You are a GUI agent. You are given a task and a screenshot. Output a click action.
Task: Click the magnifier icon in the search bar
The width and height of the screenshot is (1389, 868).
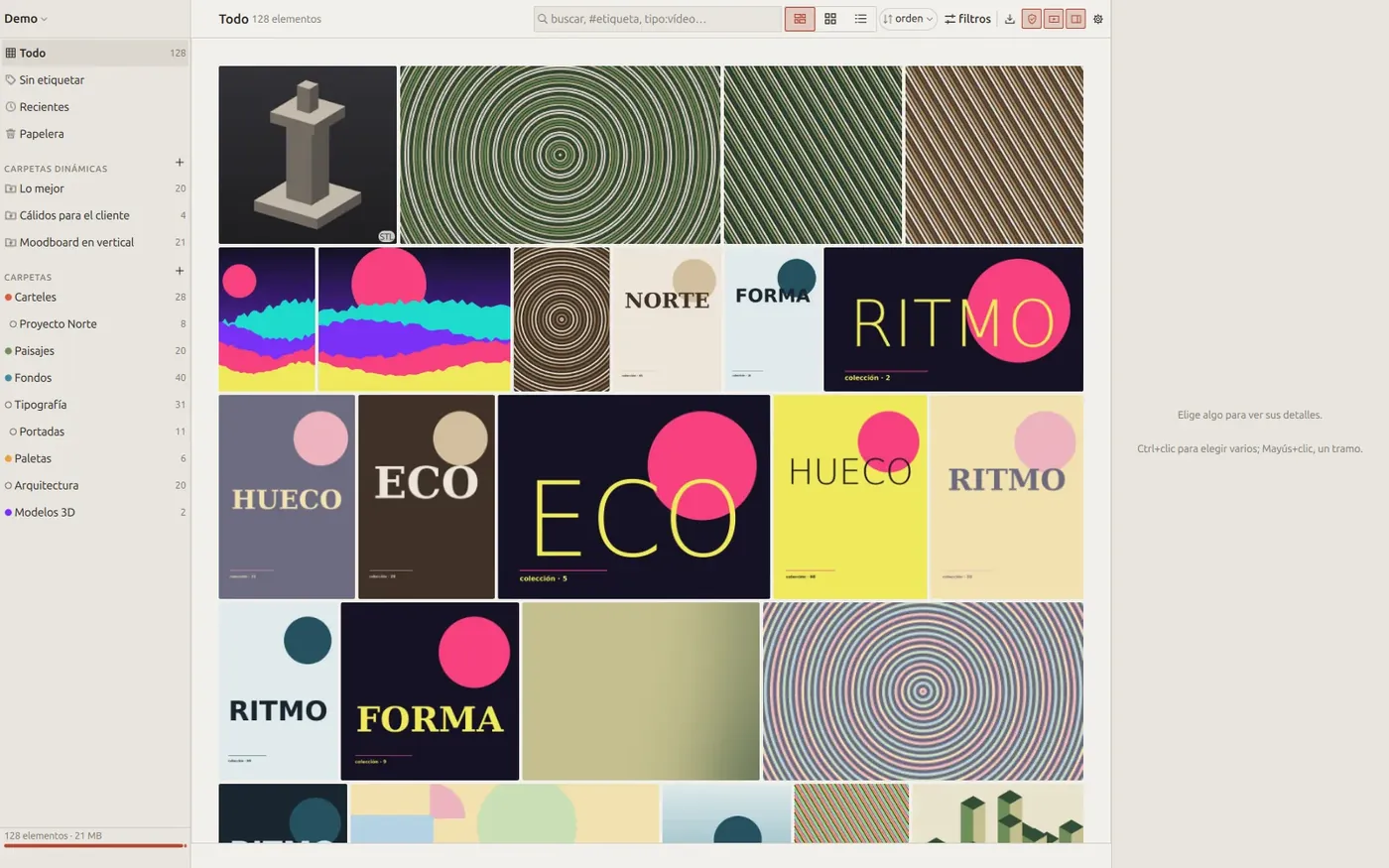[x=543, y=19]
